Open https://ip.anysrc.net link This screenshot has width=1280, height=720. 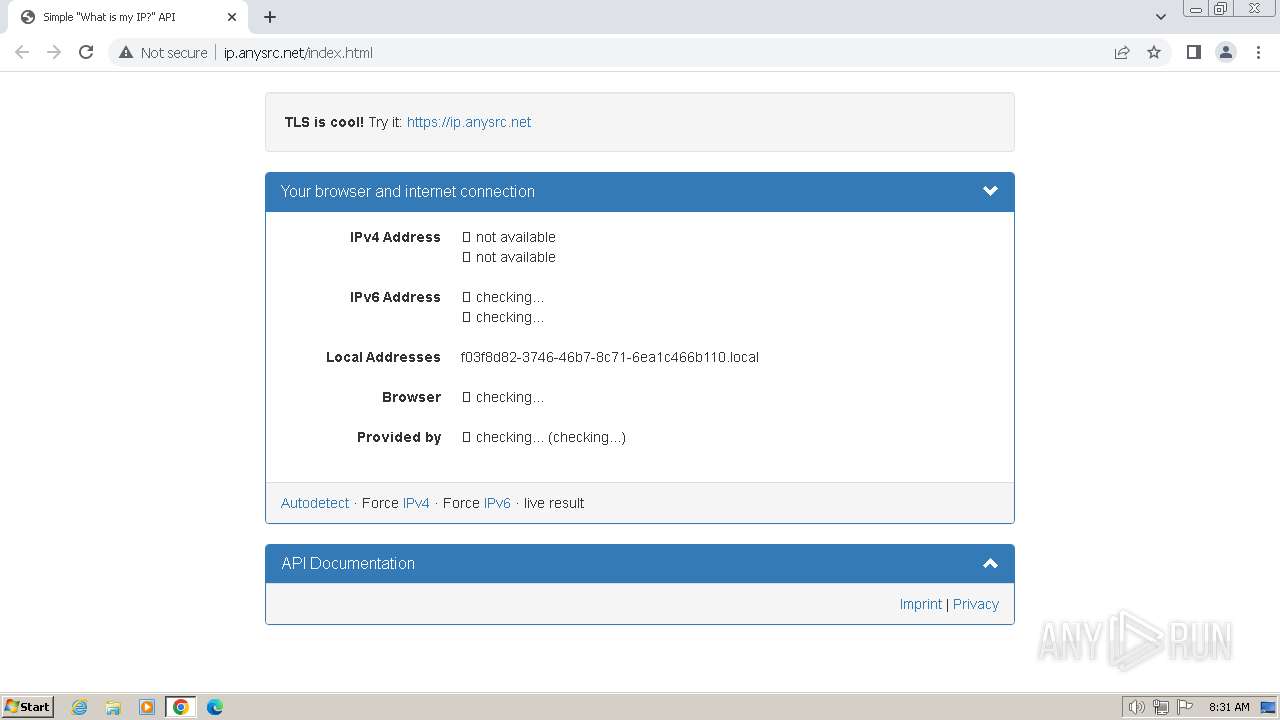click(469, 122)
